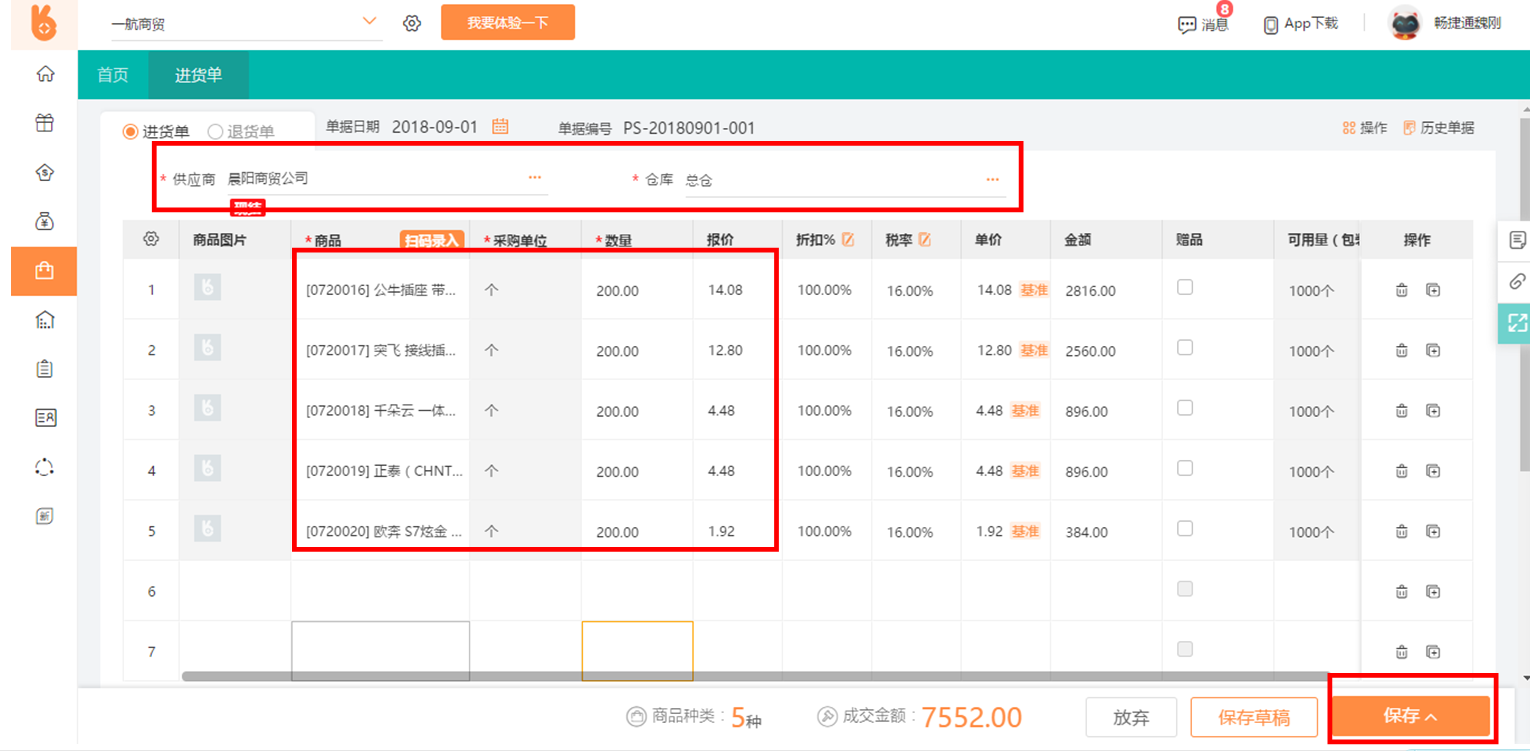Image resolution: width=1530 pixels, height=751 pixels.
Task: Edit the discount % column icon
Action: [x=848, y=240]
